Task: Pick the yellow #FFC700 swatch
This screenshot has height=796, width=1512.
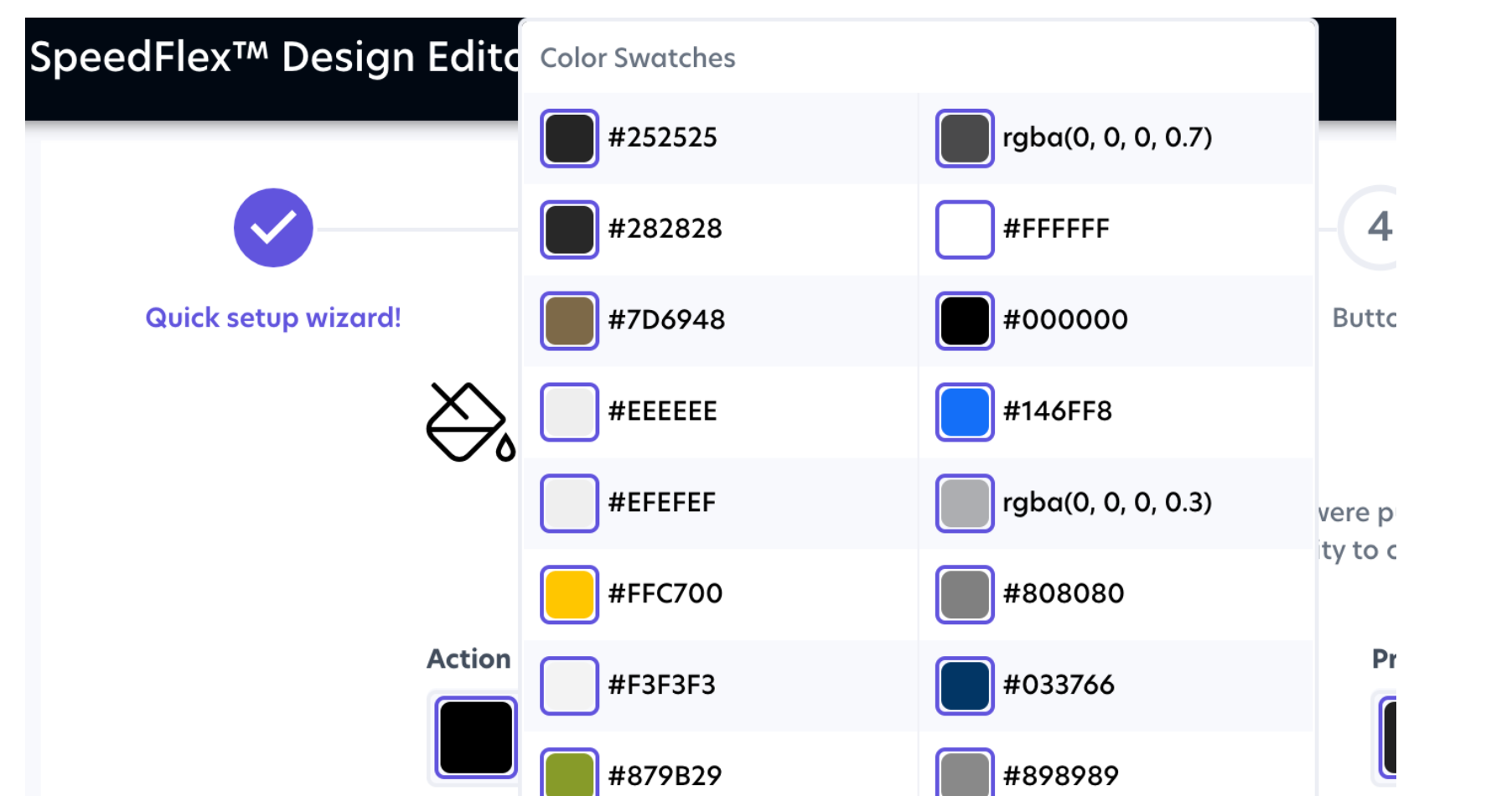Action: pos(569,595)
